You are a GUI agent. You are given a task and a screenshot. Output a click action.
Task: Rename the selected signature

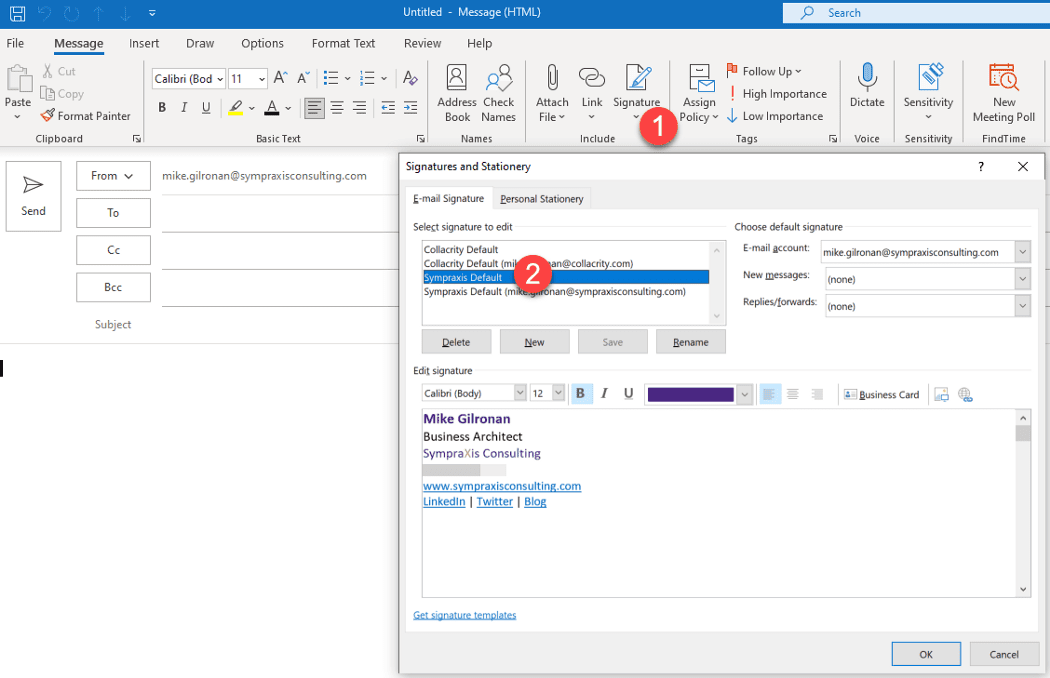point(690,341)
